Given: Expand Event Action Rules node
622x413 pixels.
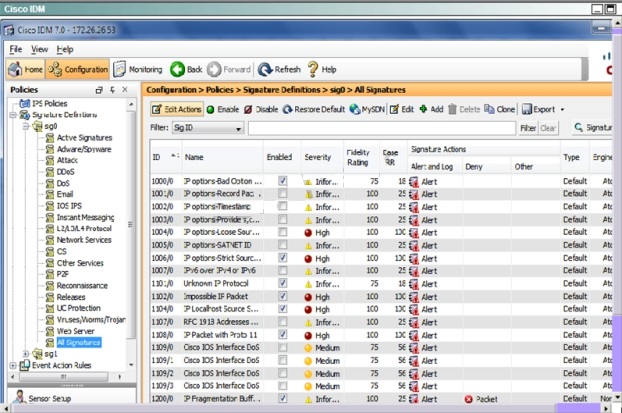Looking at the screenshot, I should coord(13,365).
